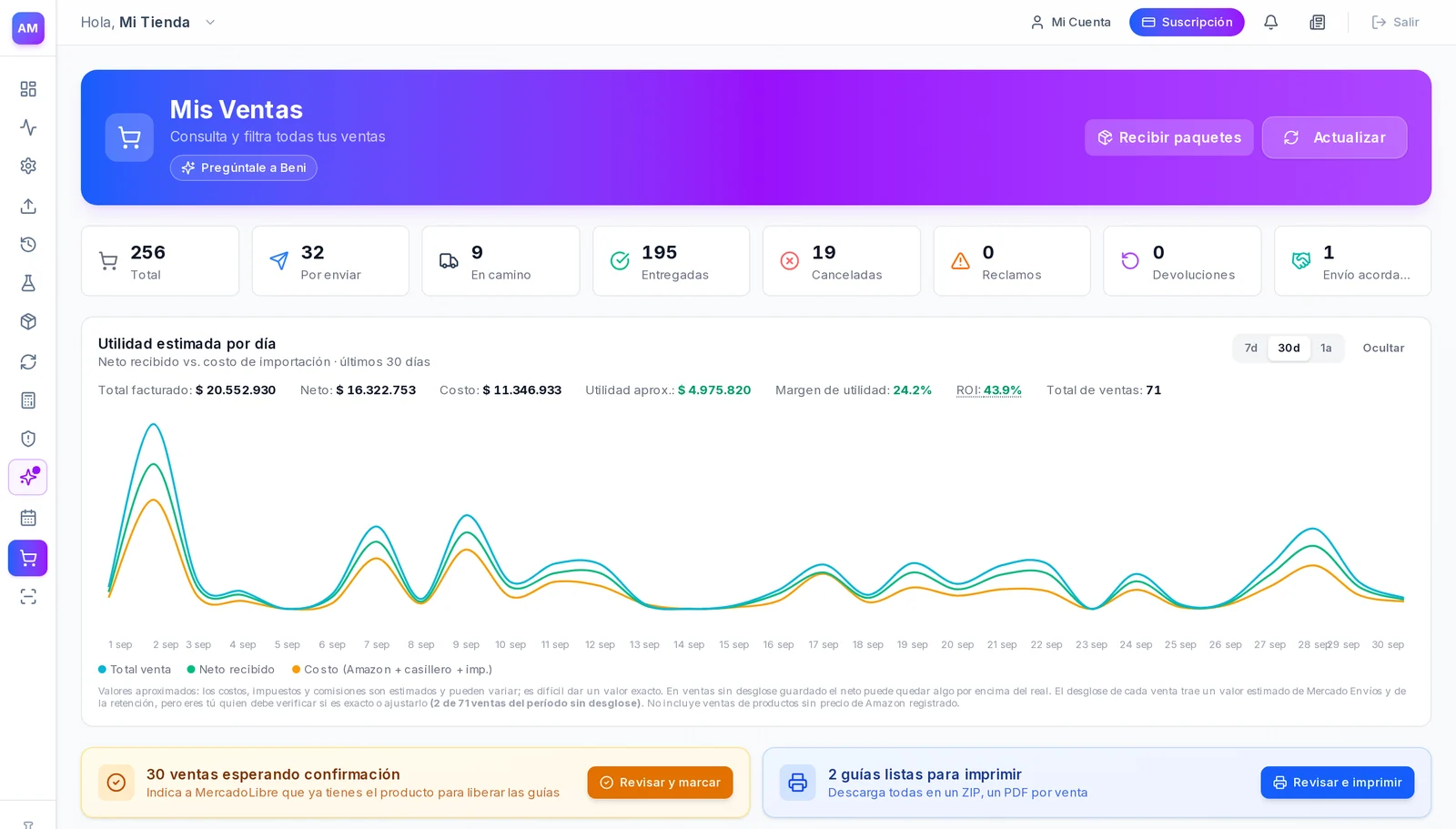Open the history clock icon in sidebar
Screen dimensions: 1456x829
click(28, 244)
